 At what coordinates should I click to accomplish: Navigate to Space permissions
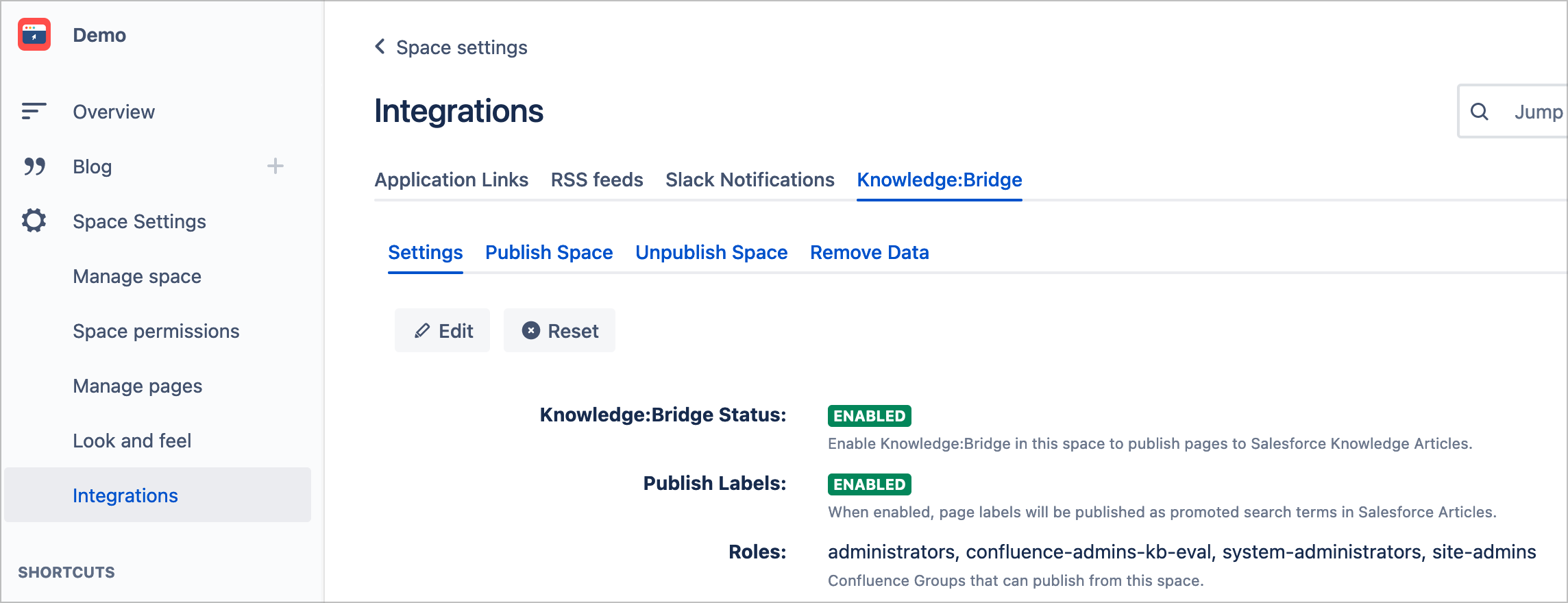(x=156, y=331)
